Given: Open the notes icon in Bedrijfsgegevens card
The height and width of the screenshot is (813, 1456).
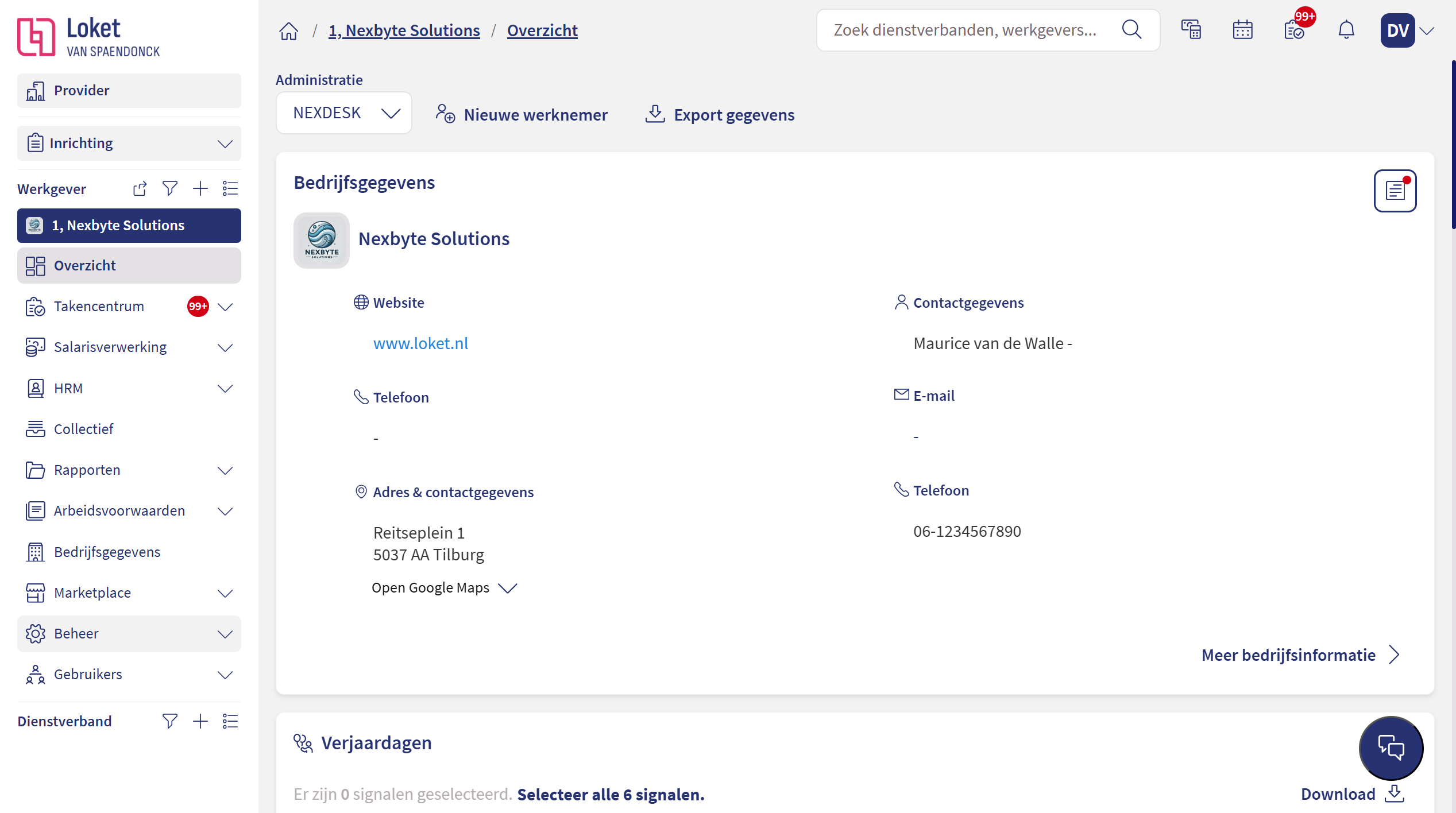Looking at the screenshot, I should [x=1395, y=191].
